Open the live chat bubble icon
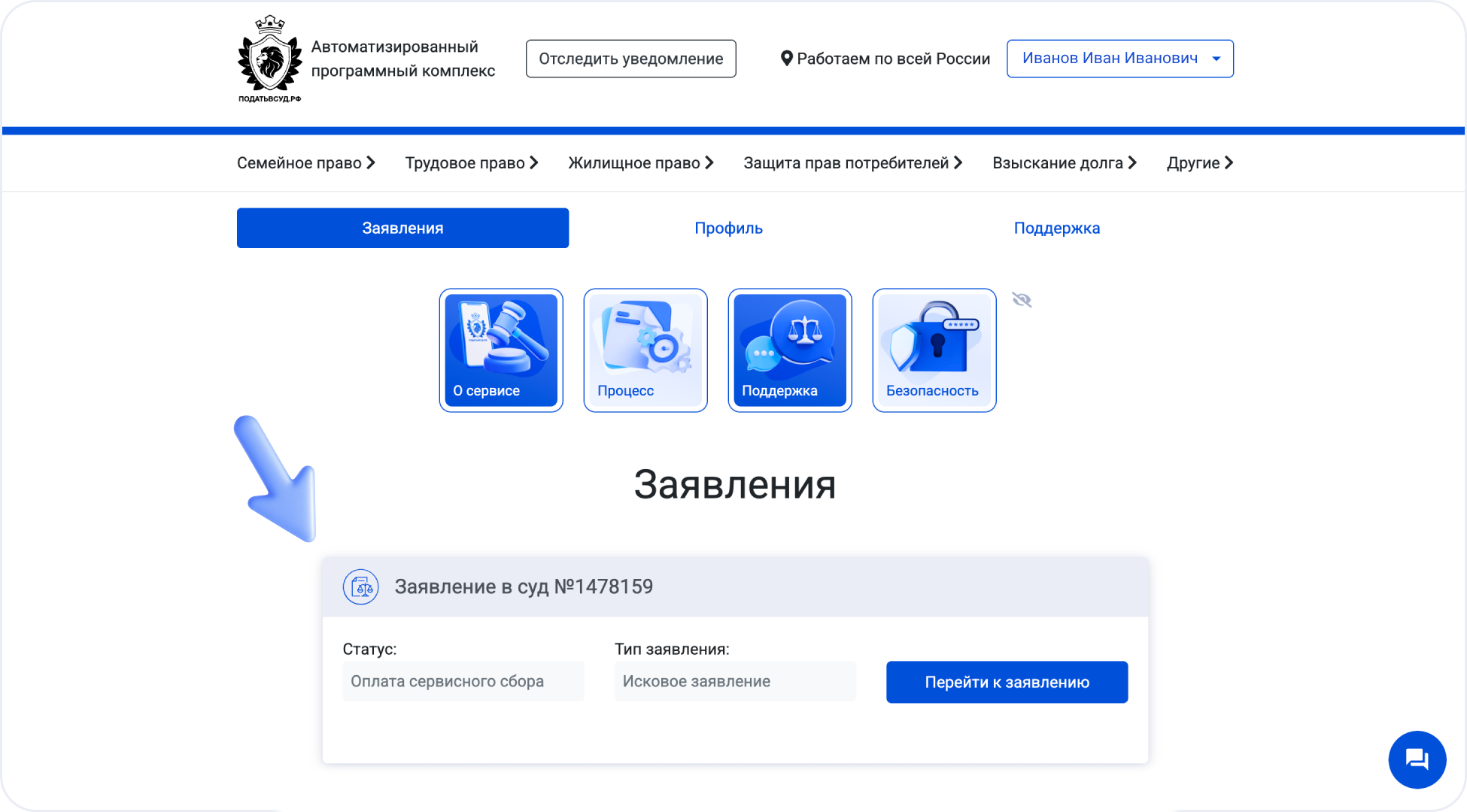The width and height of the screenshot is (1467, 812). coord(1417,759)
